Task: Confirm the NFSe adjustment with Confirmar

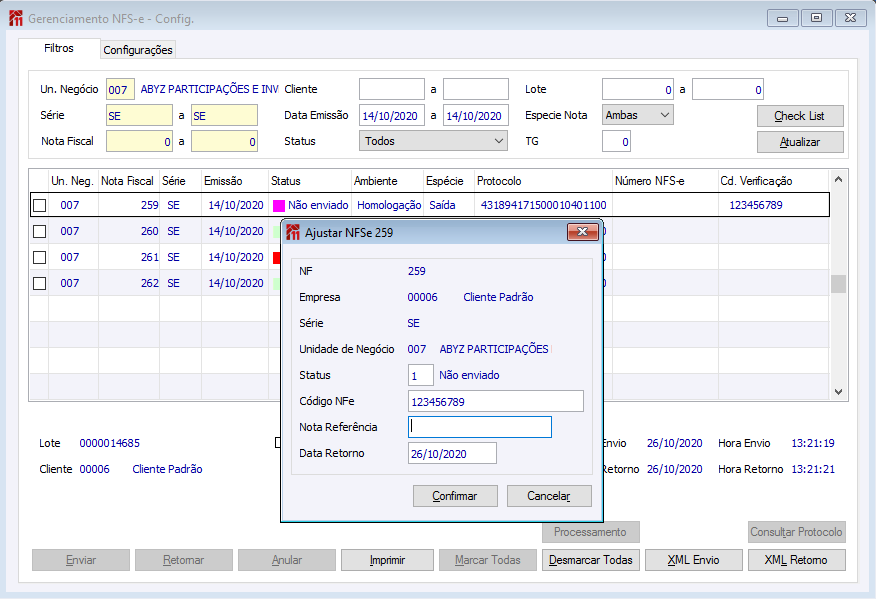Action: 455,496
